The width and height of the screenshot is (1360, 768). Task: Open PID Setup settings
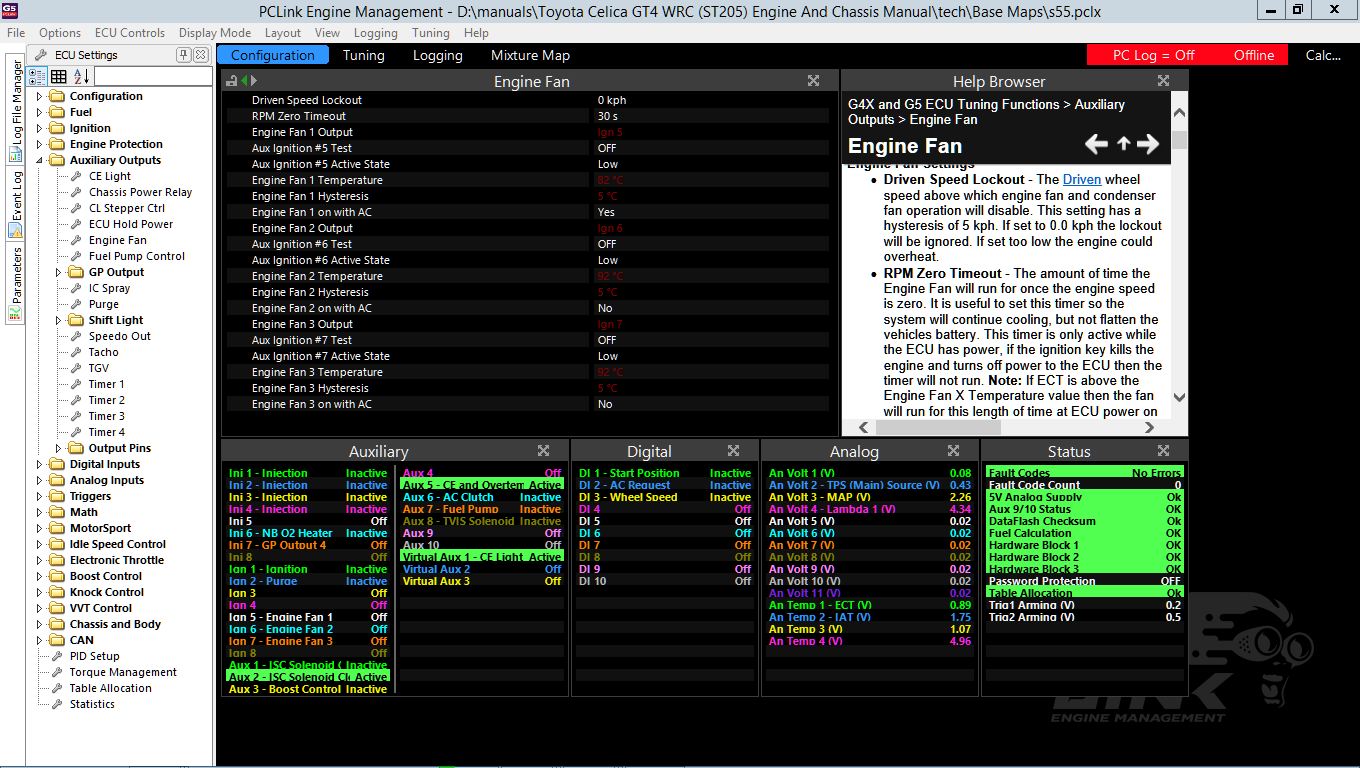(x=94, y=656)
